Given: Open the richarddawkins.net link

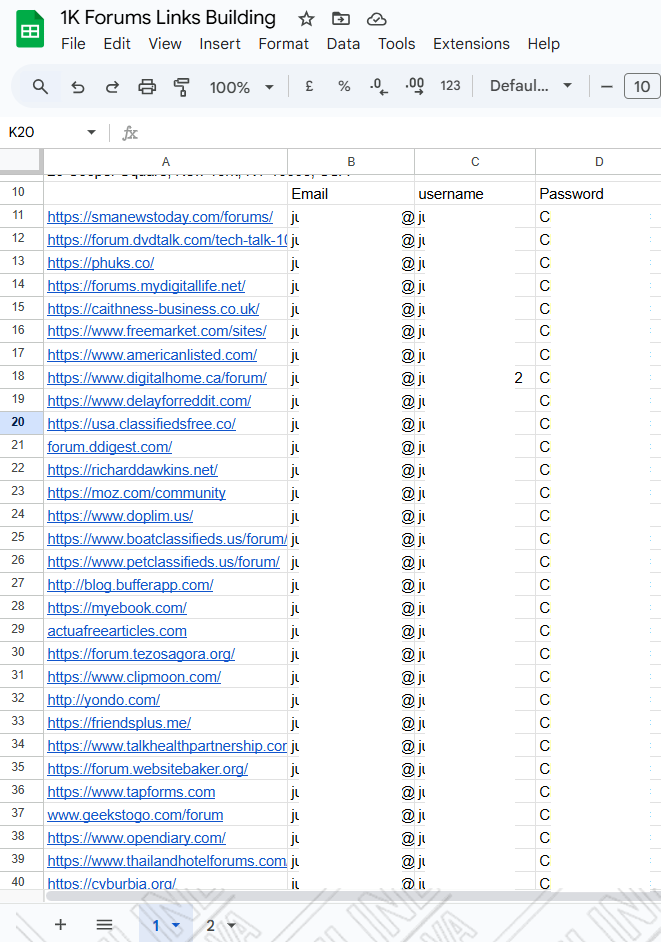Looking at the screenshot, I should coord(132,470).
